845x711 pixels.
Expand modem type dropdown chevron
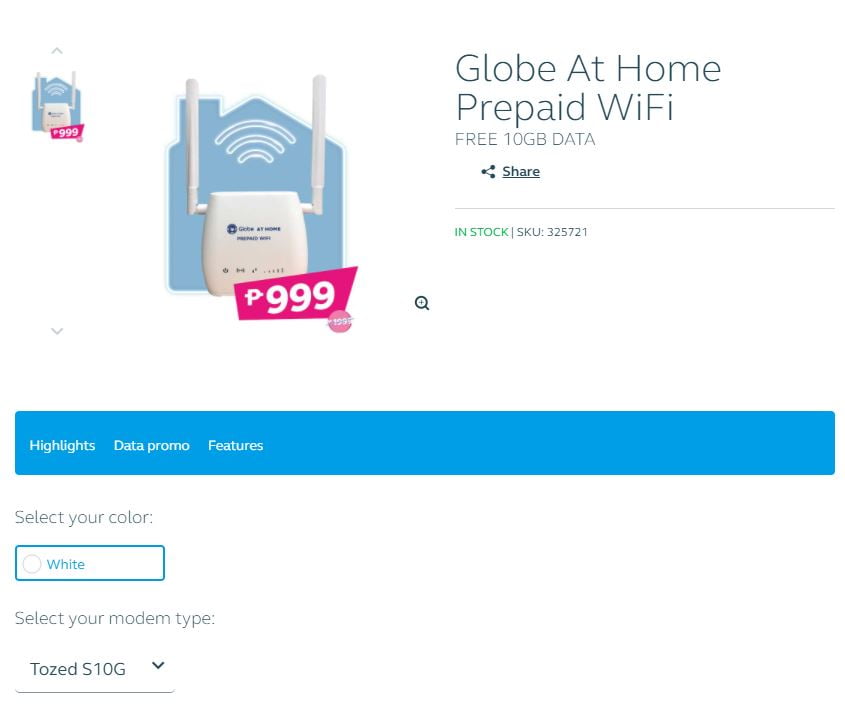[x=158, y=665]
